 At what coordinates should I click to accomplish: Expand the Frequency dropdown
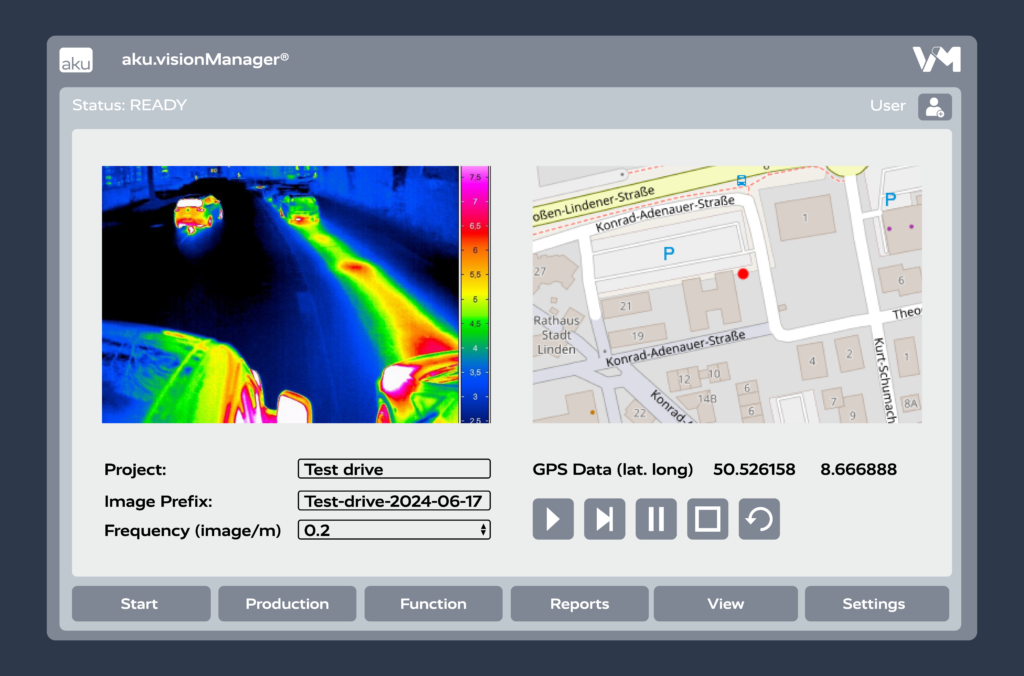(394, 530)
